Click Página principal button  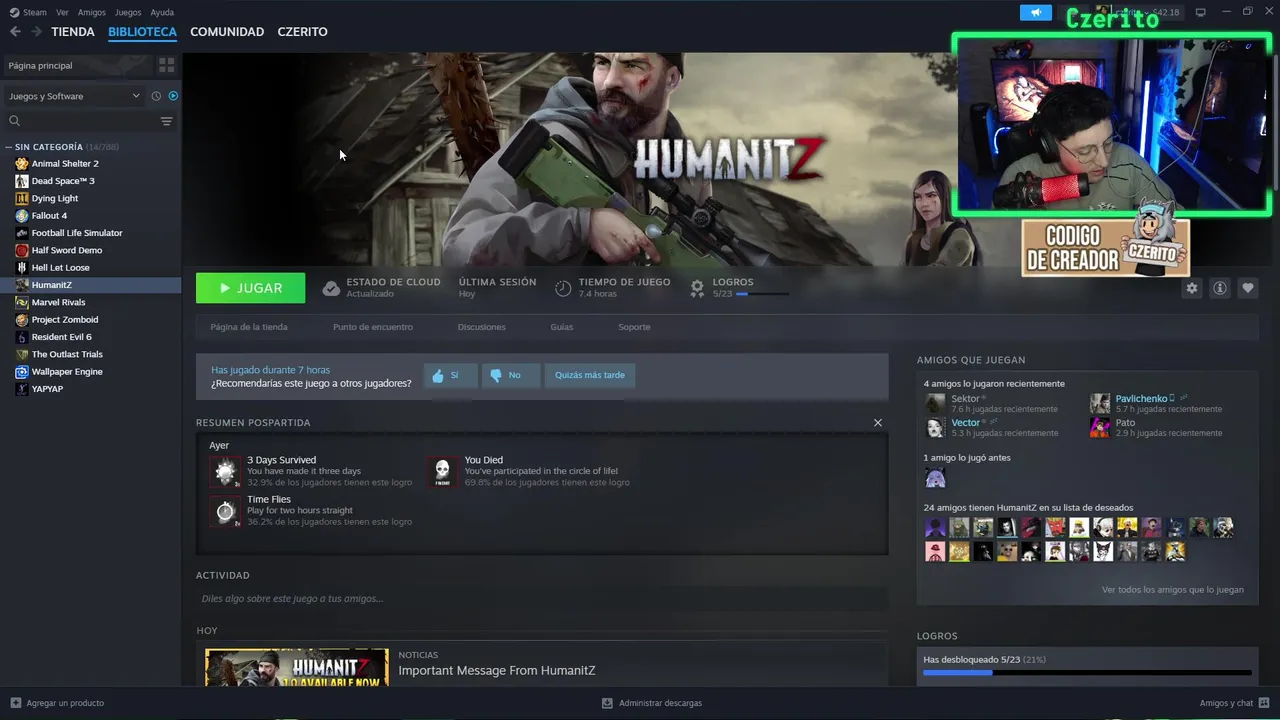tap(78, 65)
